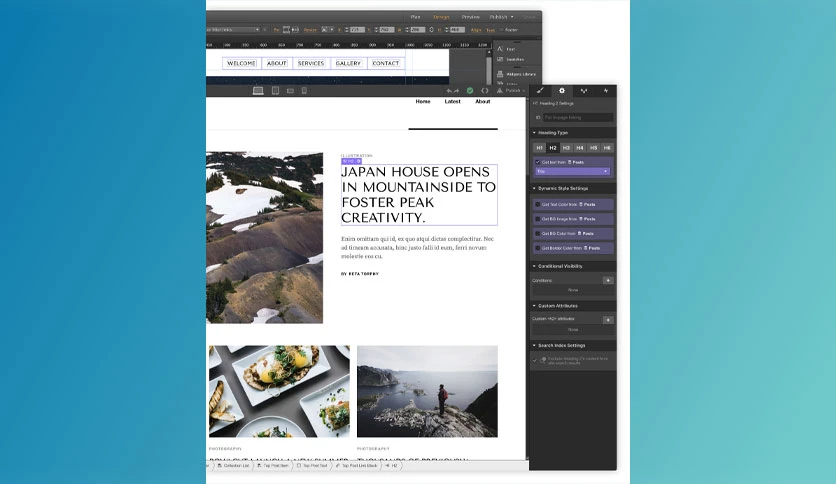This screenshot has width=836, height=484.
Task: Add a condition with plus button
Action: [608, 280]
